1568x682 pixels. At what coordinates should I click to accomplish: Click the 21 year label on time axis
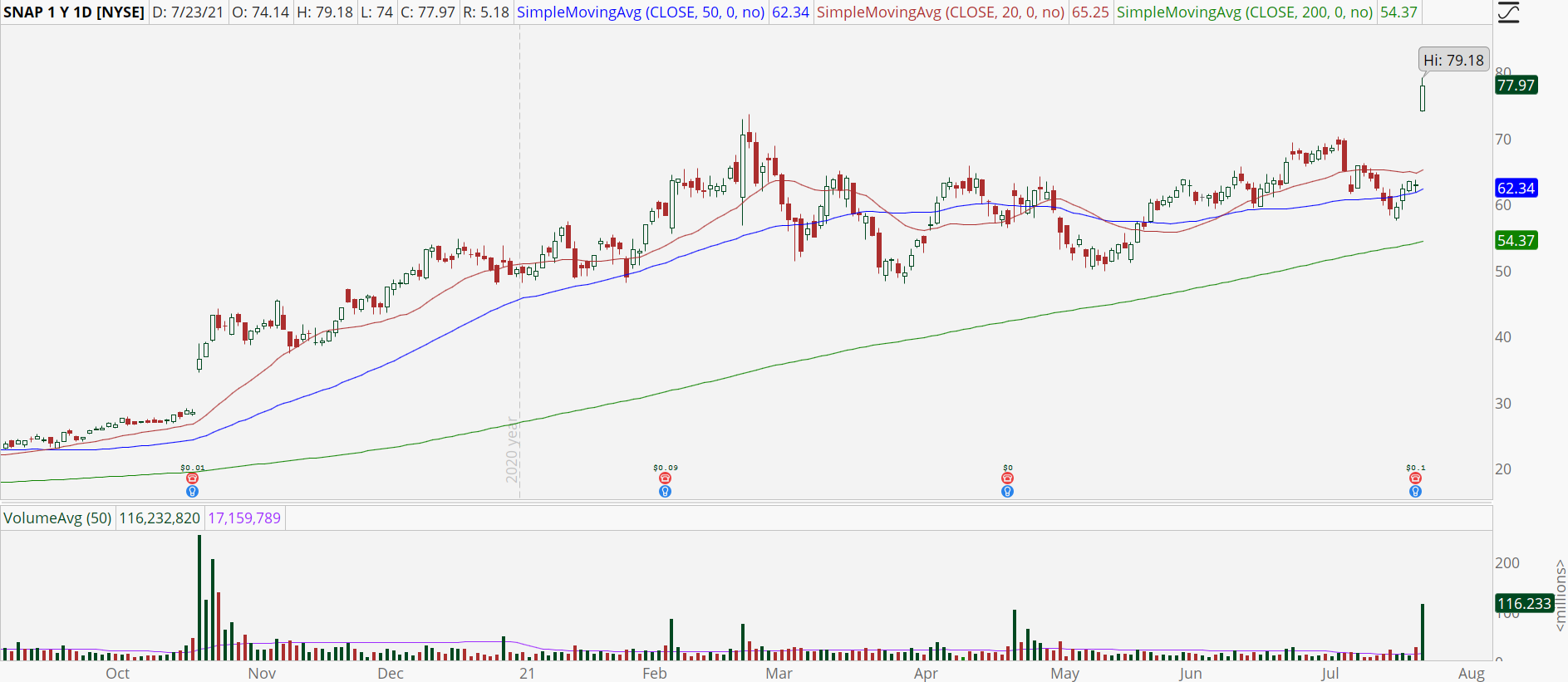pos(527,673)
